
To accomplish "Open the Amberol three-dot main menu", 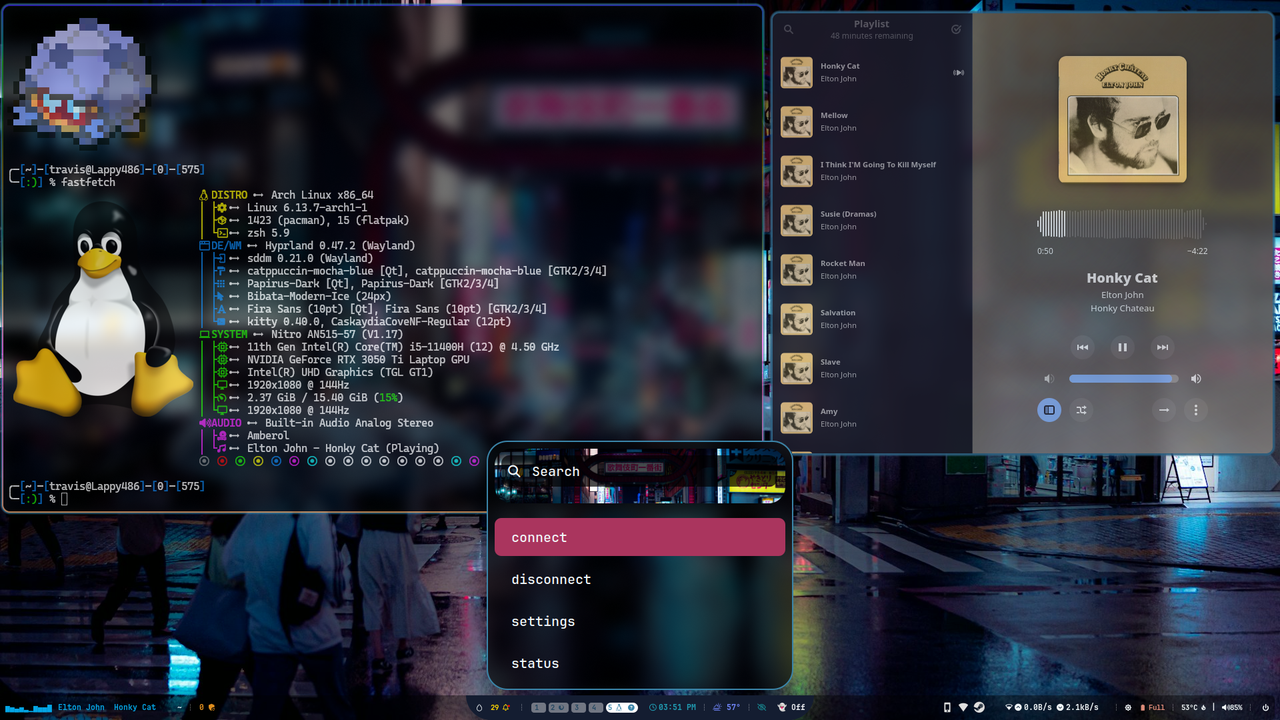I will pyautogui.click(x=1195, y=410).
